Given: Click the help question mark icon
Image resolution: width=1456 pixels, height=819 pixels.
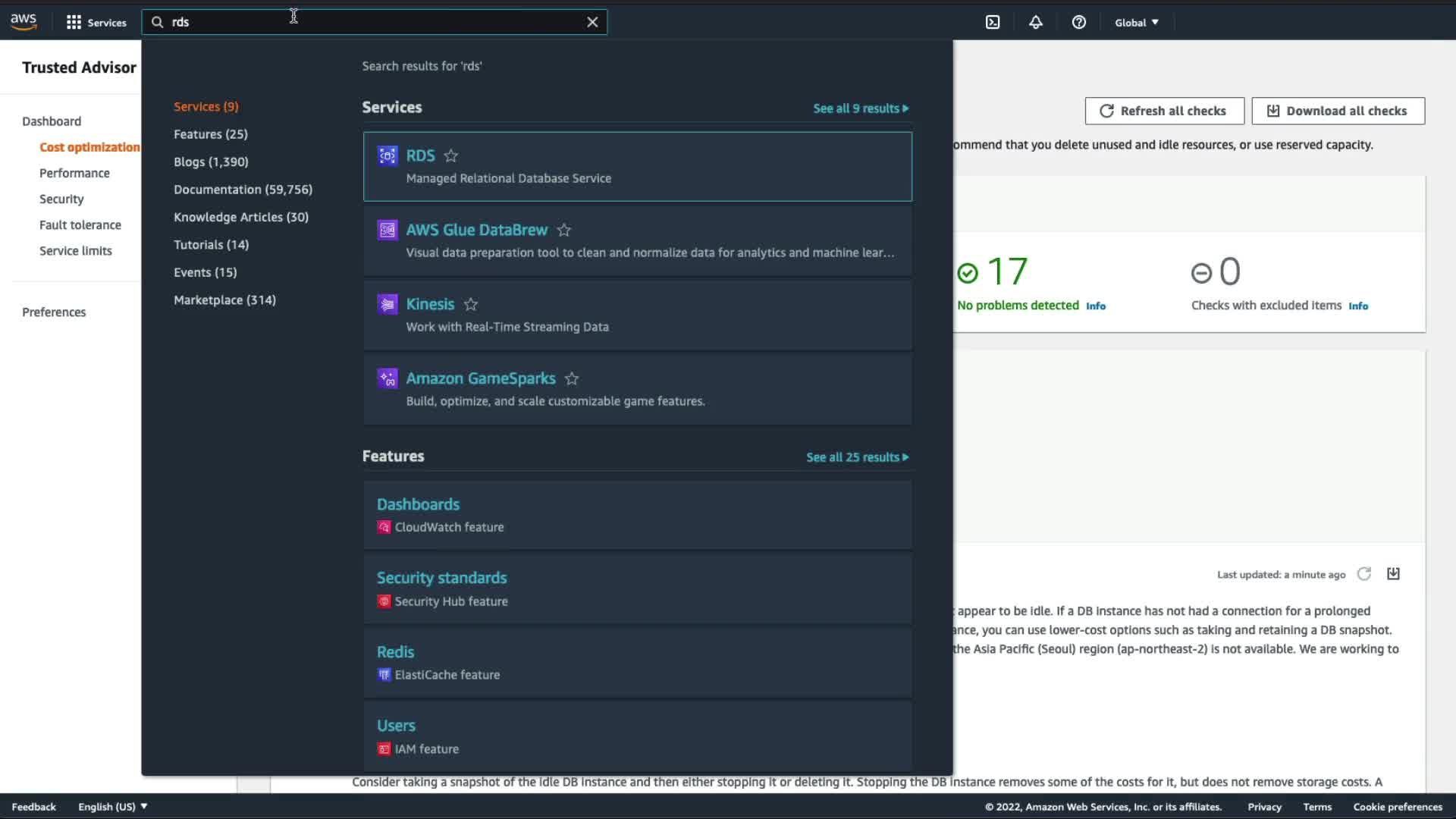Looking at the screenshot, I should click(1078, 22).
